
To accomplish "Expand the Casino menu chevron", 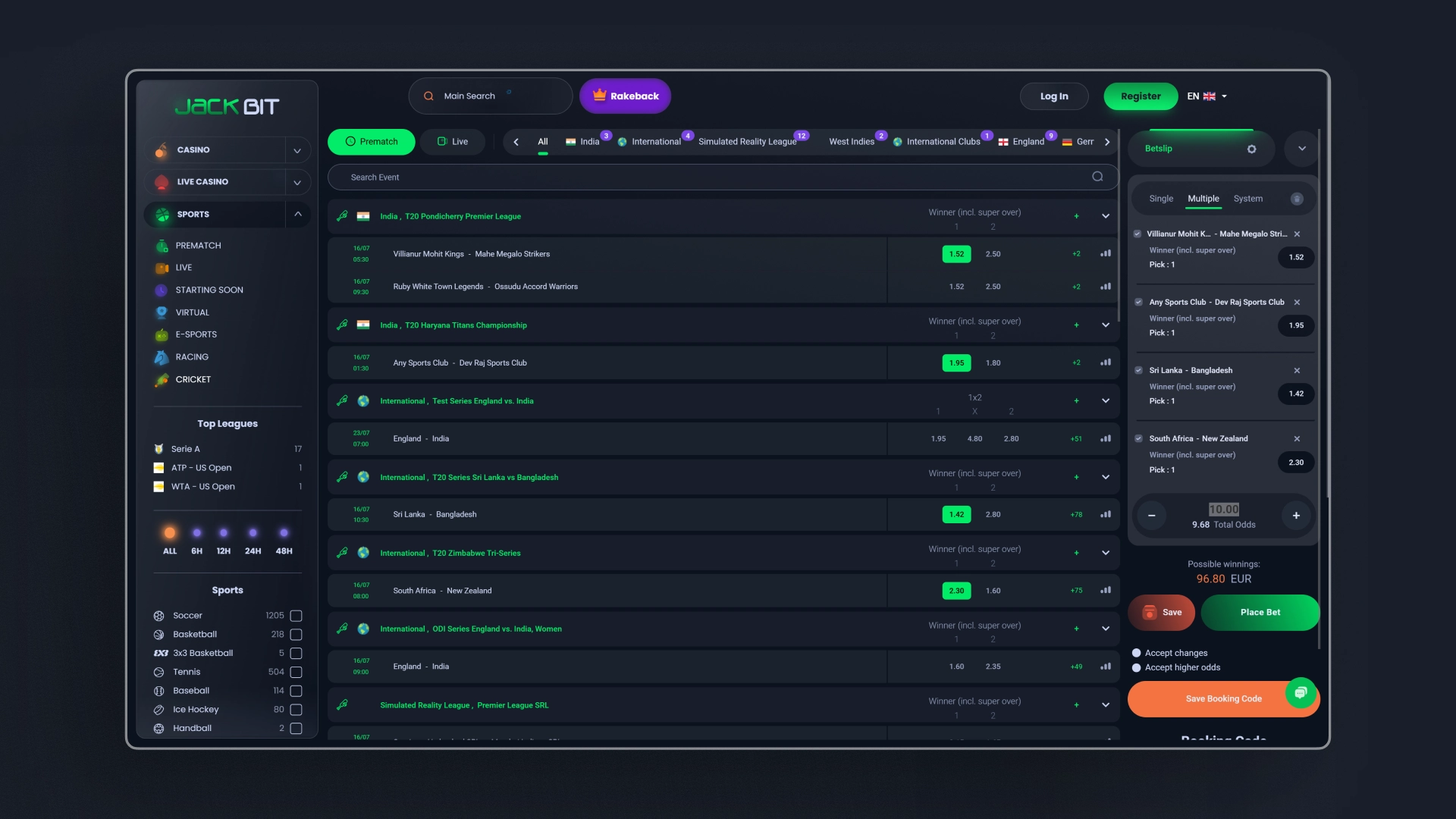I will point(297,150).
